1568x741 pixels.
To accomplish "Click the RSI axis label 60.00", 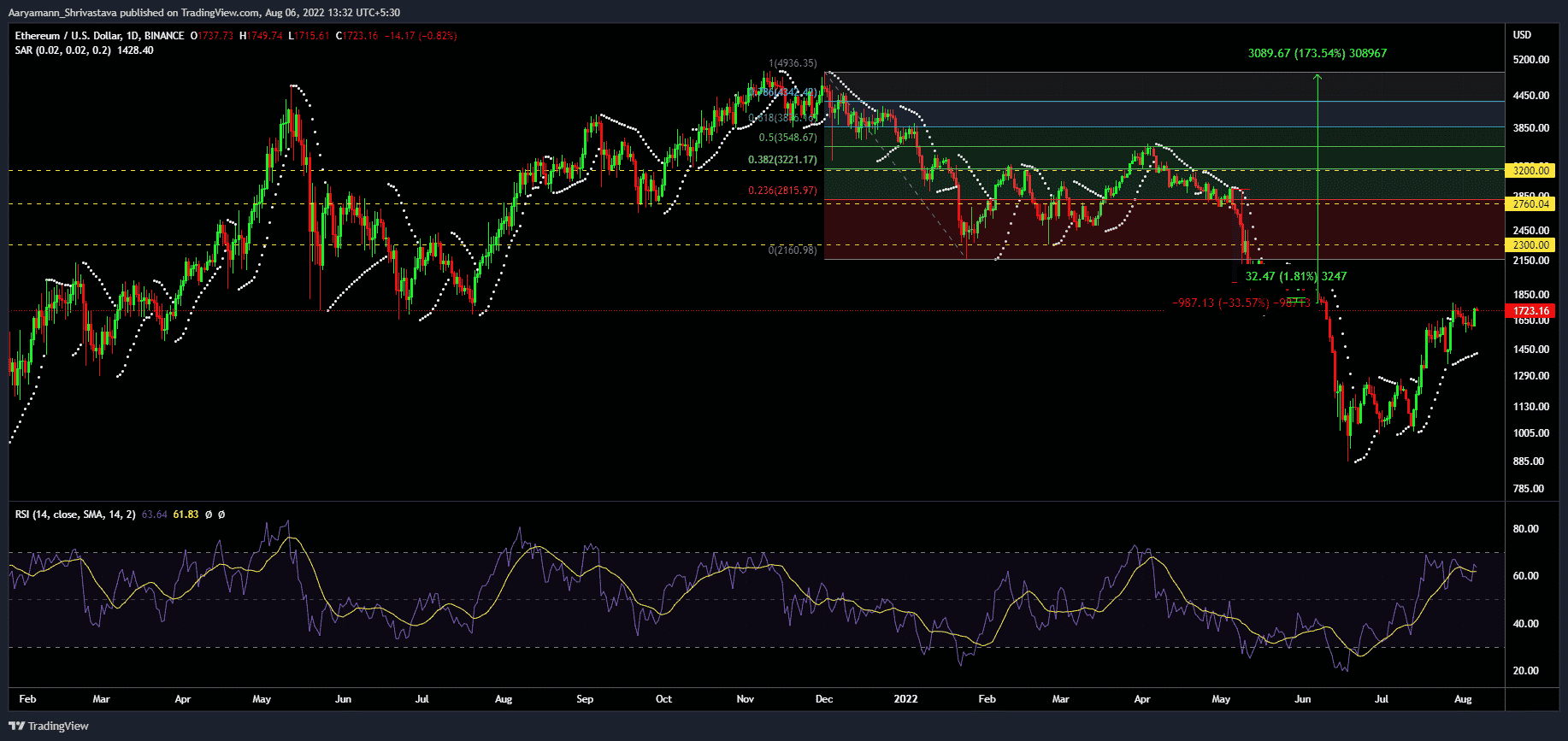I will pyautogui.click(x=1526, y=576).
